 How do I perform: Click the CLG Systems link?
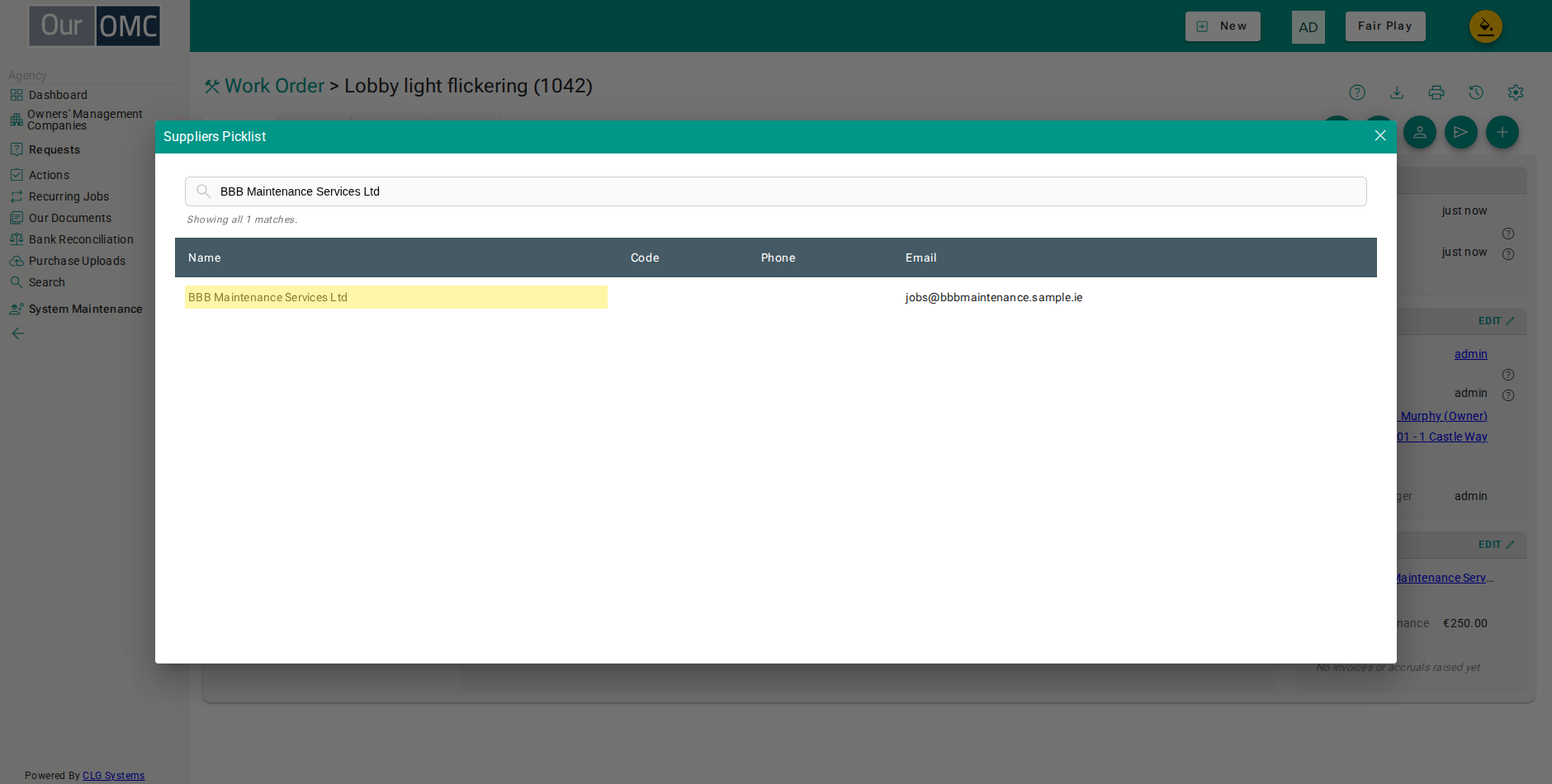(x=113, y=776)
